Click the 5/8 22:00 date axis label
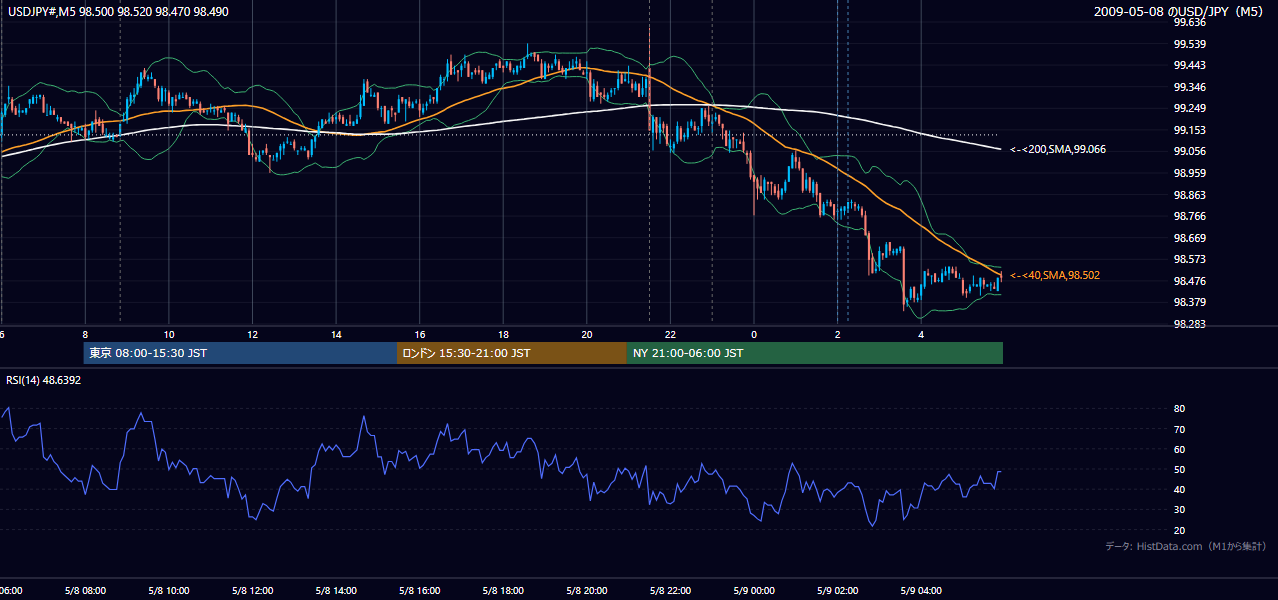 670,591
